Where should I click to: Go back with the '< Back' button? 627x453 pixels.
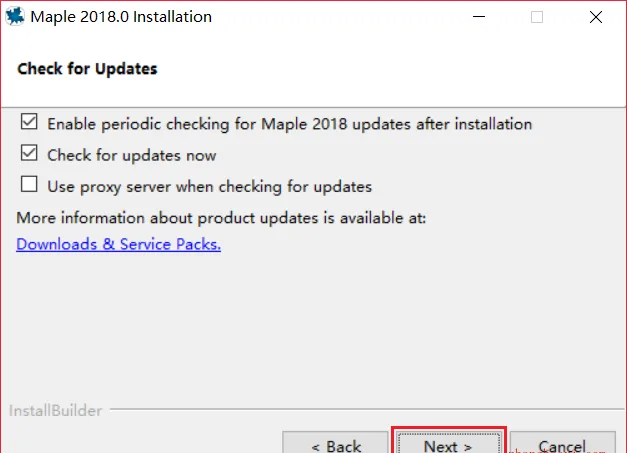tap(335, 443)
